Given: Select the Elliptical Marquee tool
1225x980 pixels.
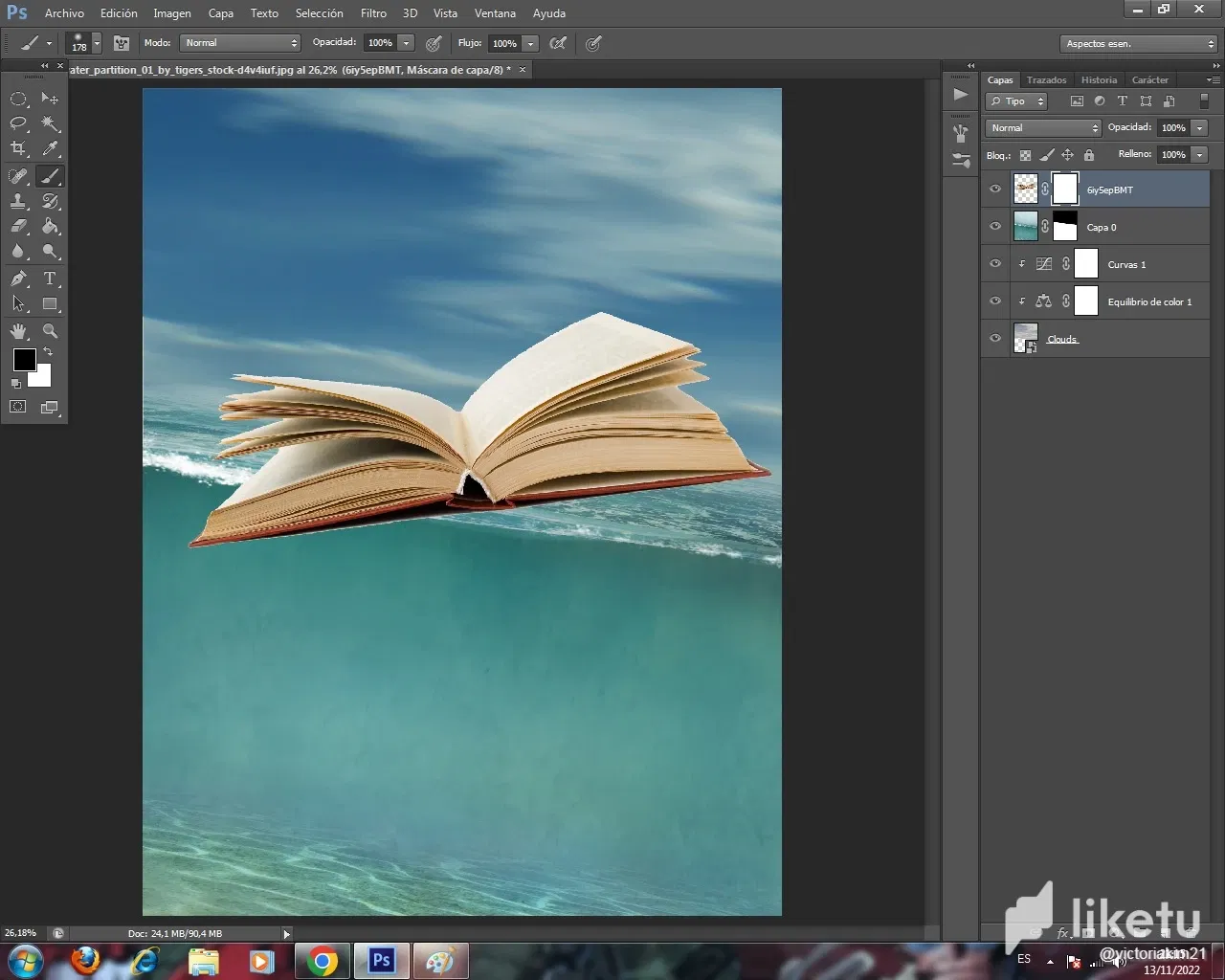Looking at the screenshot, I should click(x=18, y=99).
